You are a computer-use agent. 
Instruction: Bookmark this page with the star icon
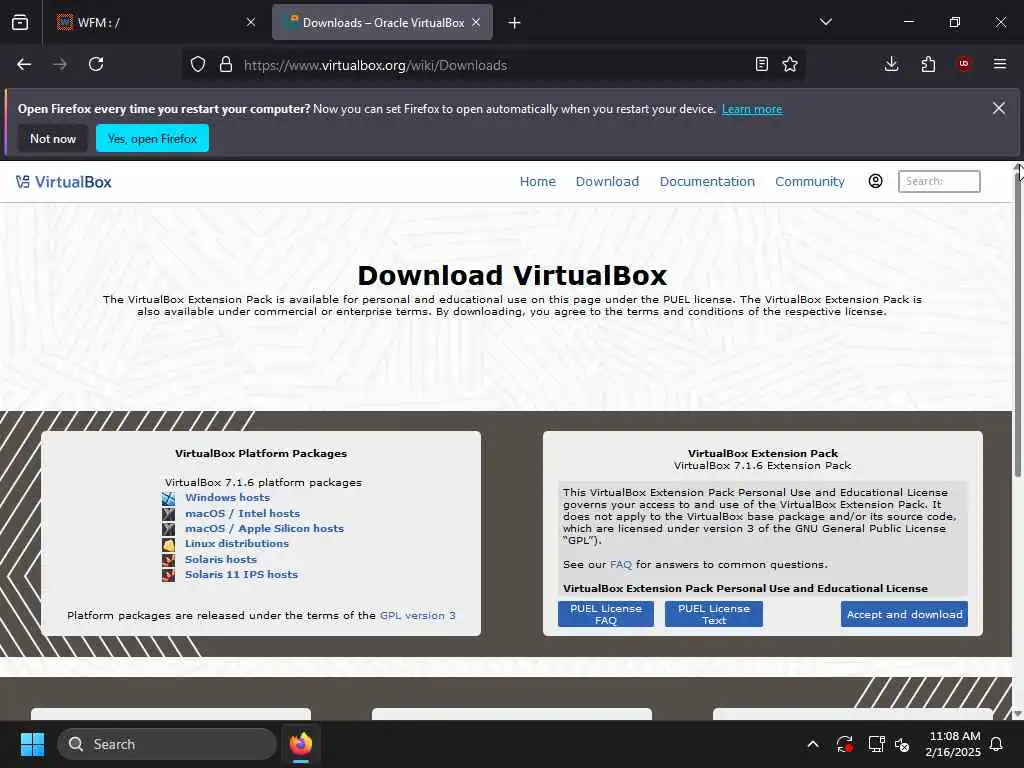790,64
